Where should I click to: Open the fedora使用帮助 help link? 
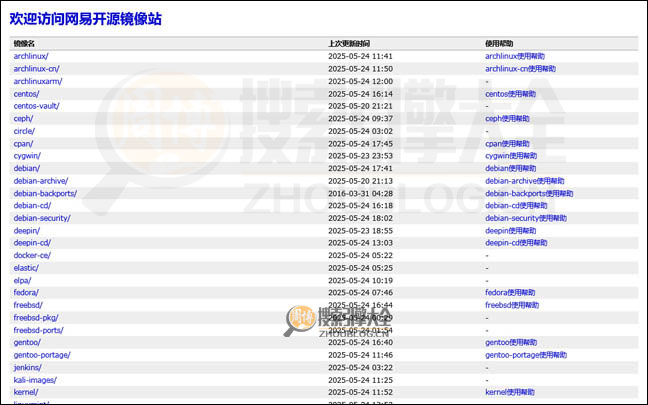(510, 293)
